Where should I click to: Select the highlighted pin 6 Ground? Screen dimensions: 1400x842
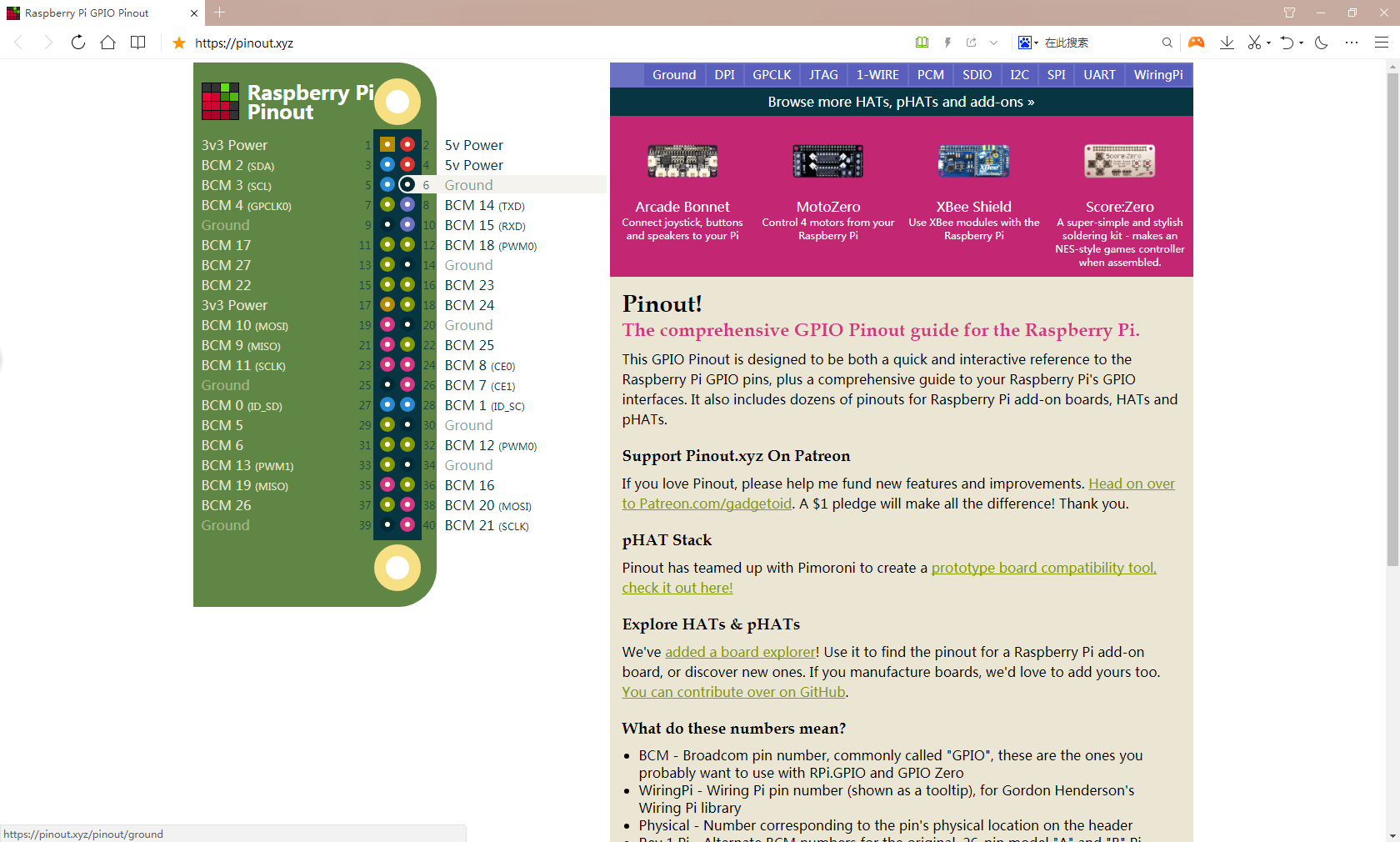tap(407, 184)
